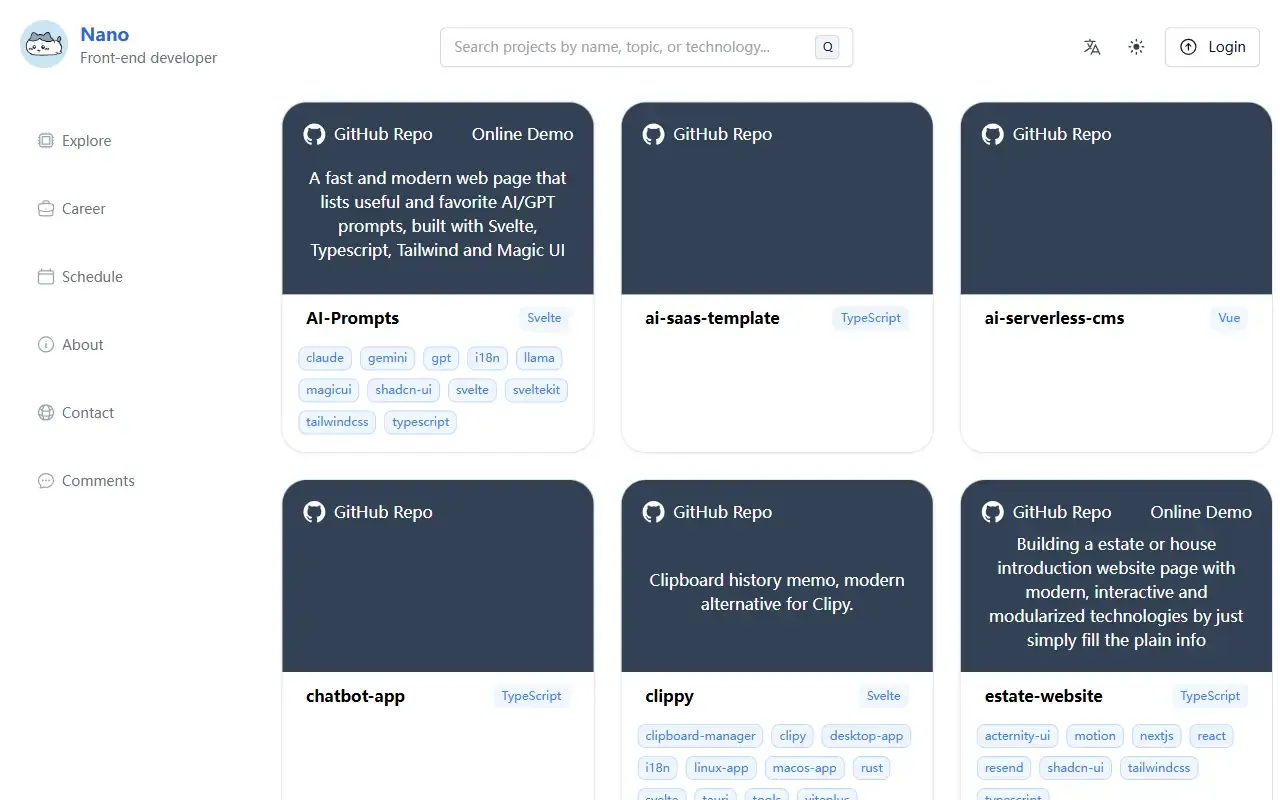Select the sveltekit tag
The image size is (1280, 800).
coord(536,390)
